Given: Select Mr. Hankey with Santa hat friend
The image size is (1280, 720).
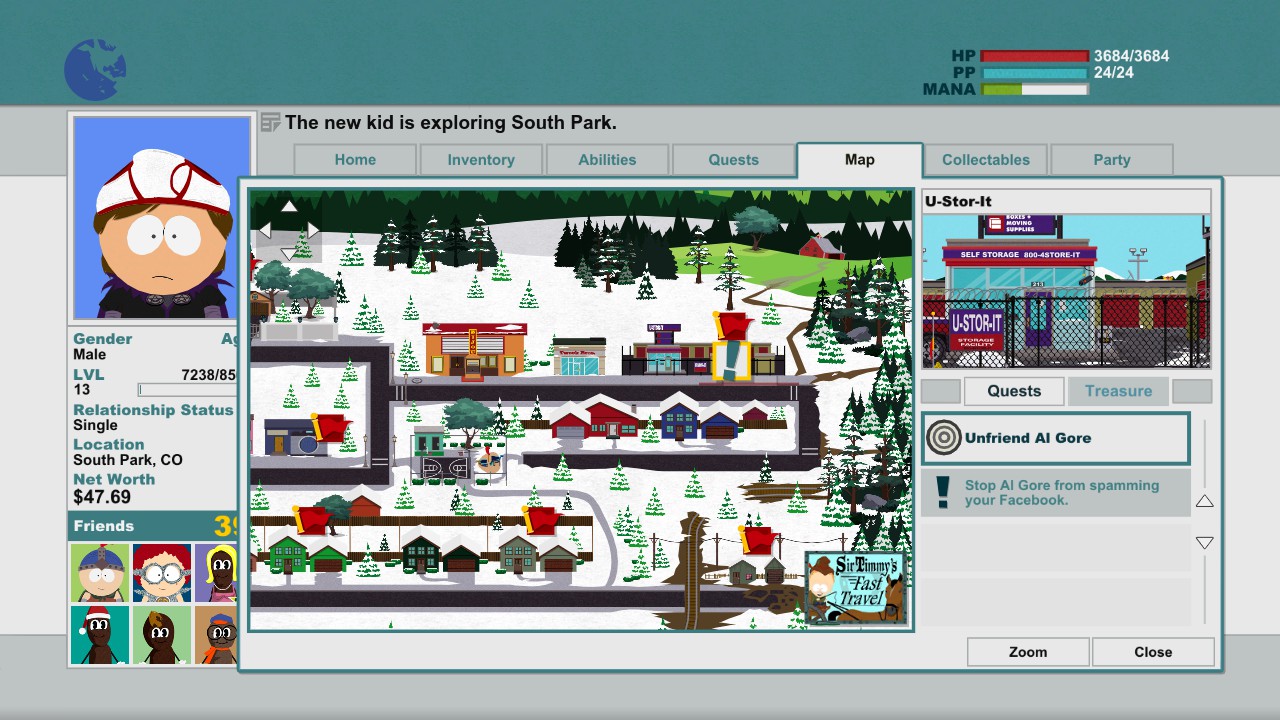Looking at the screenshot, I should 100,634.
